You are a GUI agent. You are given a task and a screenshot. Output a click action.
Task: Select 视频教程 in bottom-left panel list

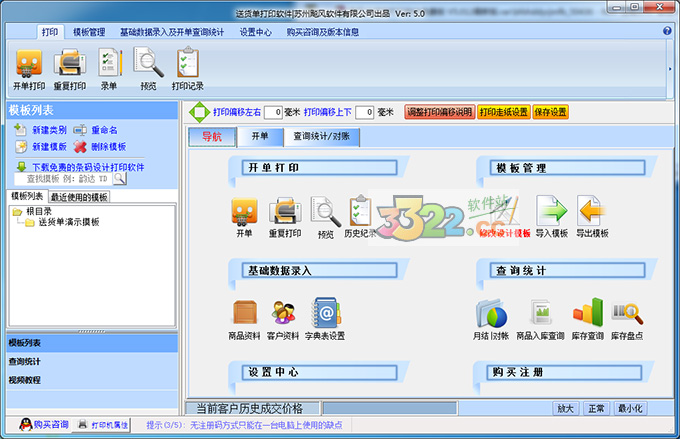click(x=92, y=380)
